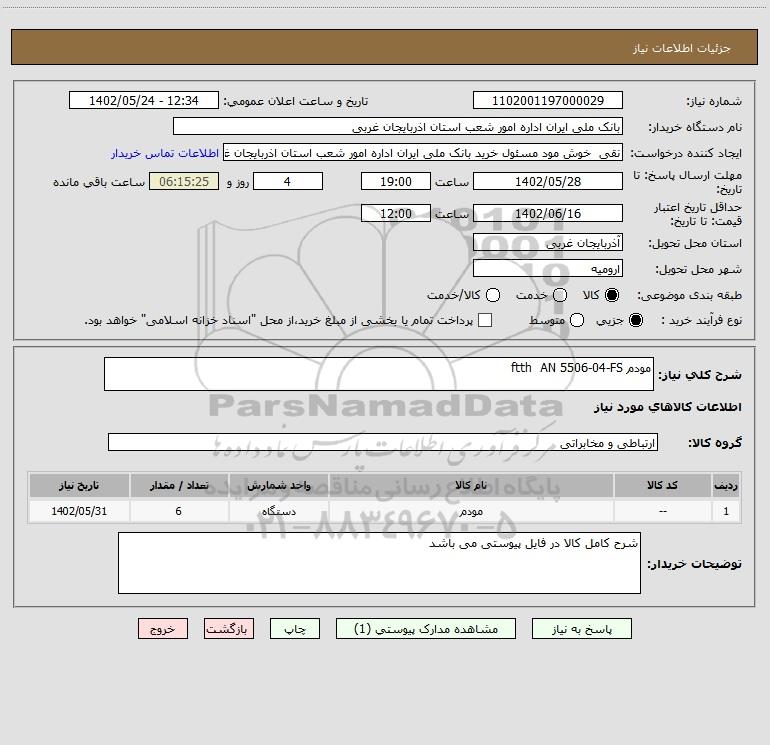Click the buyer notes text area
The width and height of the screenshot is (770, 745).
tap(379, 563)
